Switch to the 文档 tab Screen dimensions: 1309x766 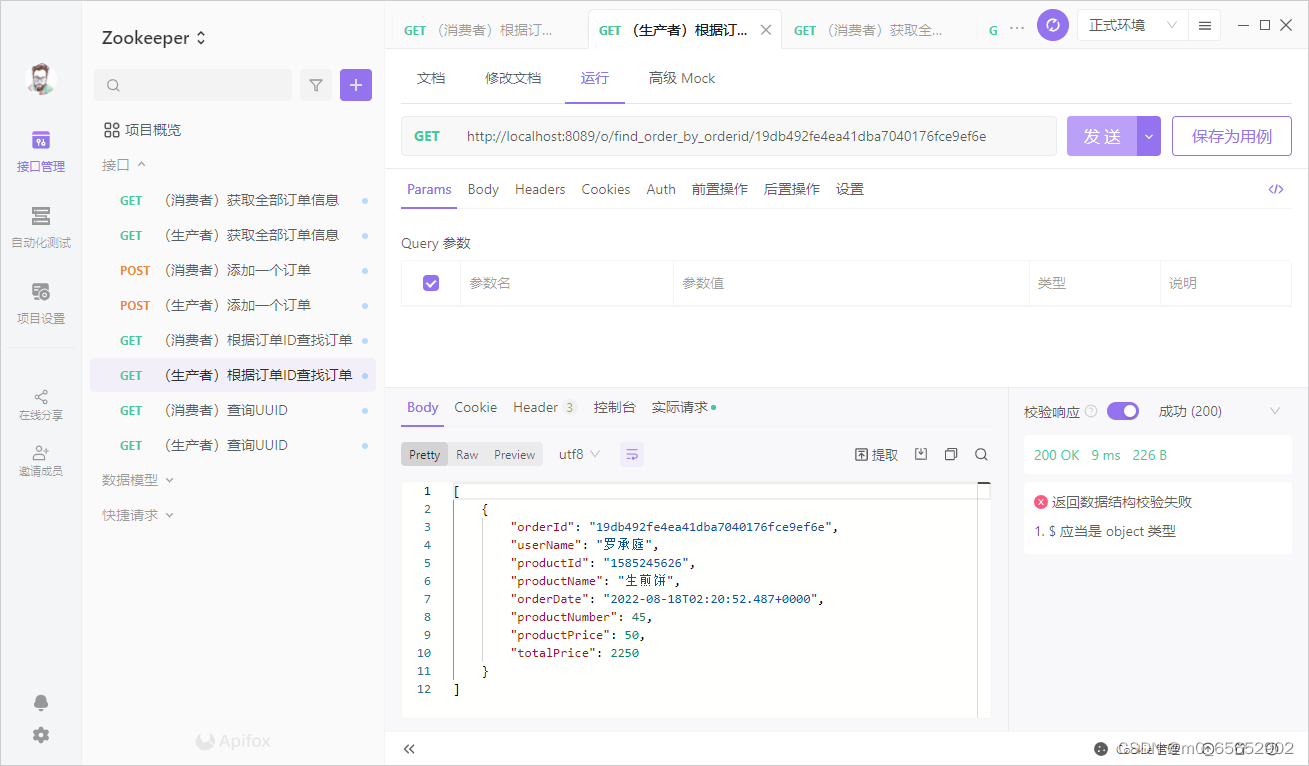point(431,78)
